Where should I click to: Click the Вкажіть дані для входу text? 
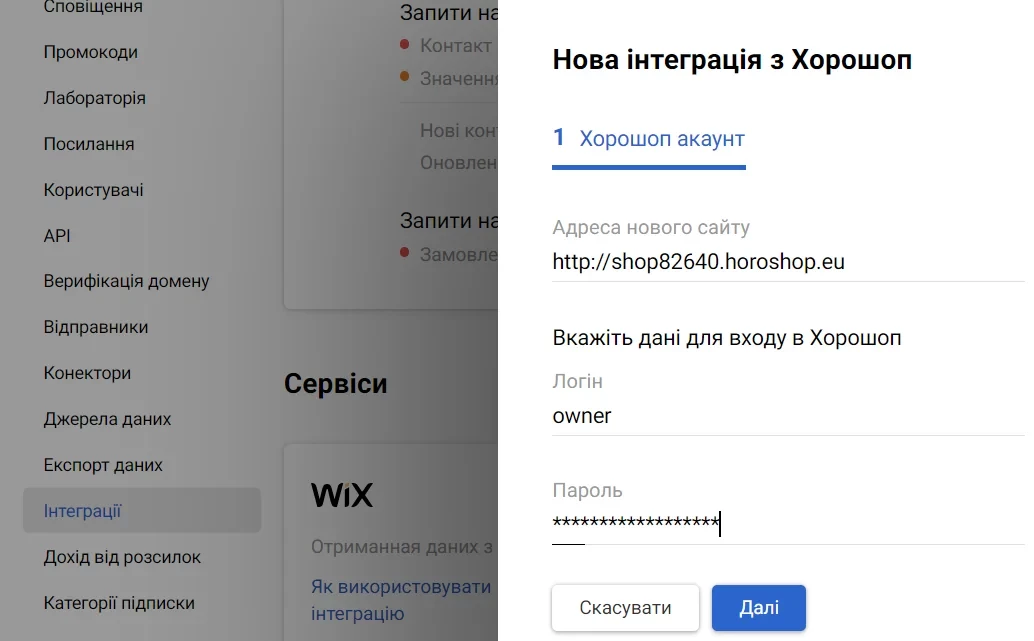pyautogui.click(x=727, y=338)
